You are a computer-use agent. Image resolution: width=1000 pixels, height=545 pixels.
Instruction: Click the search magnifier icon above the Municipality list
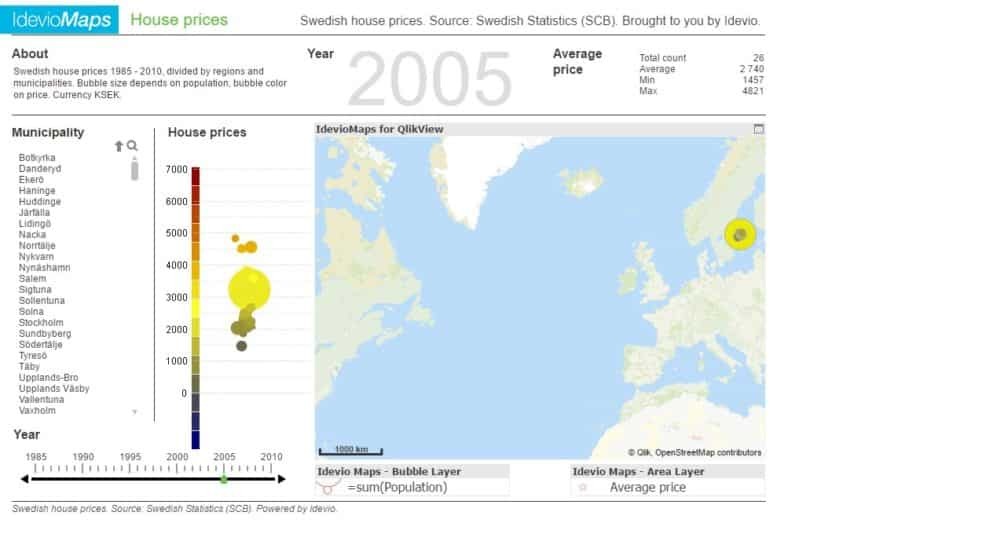click(132, 146)
